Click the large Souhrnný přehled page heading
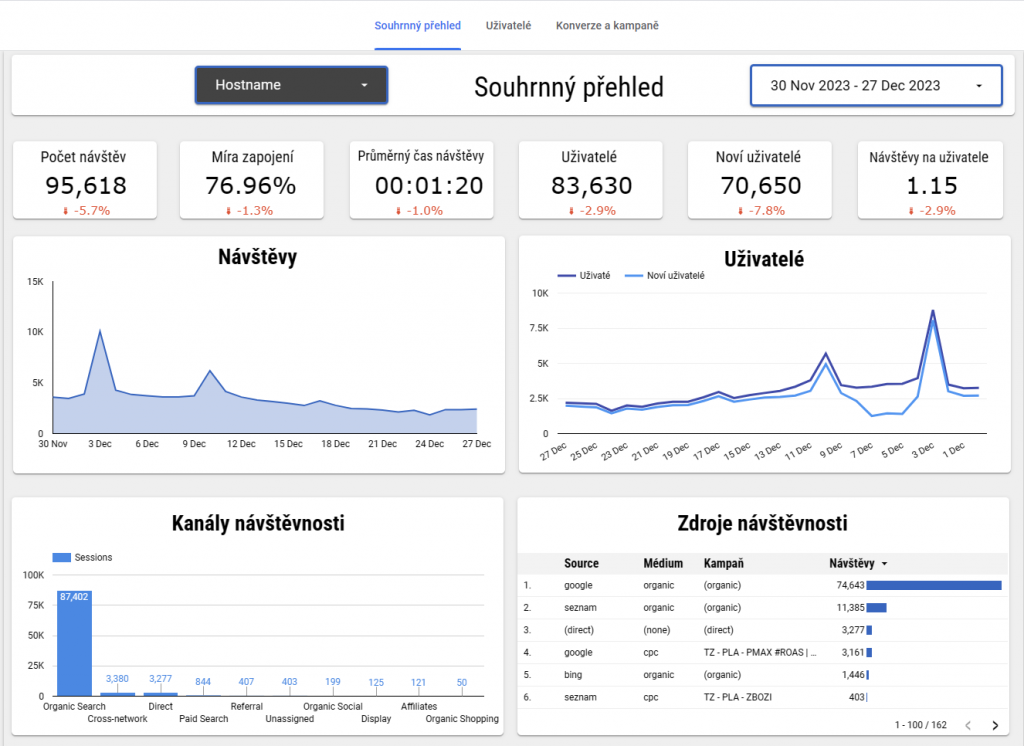The width and height of the screenshot is (1024, 746). pos(569,87)
